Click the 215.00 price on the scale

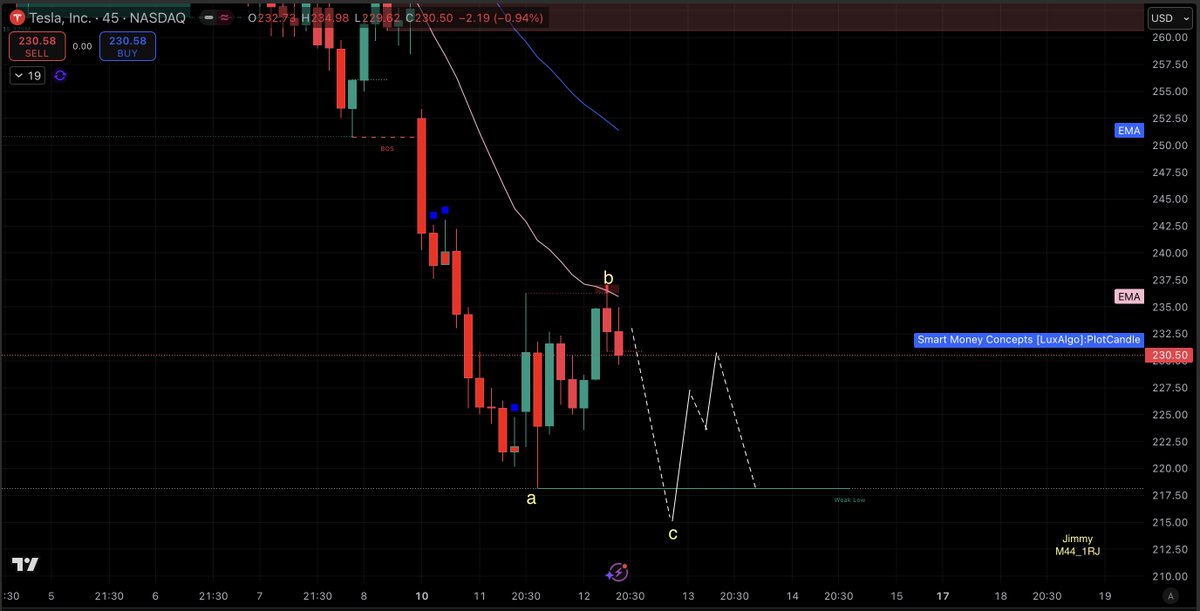pos(1168,522)
